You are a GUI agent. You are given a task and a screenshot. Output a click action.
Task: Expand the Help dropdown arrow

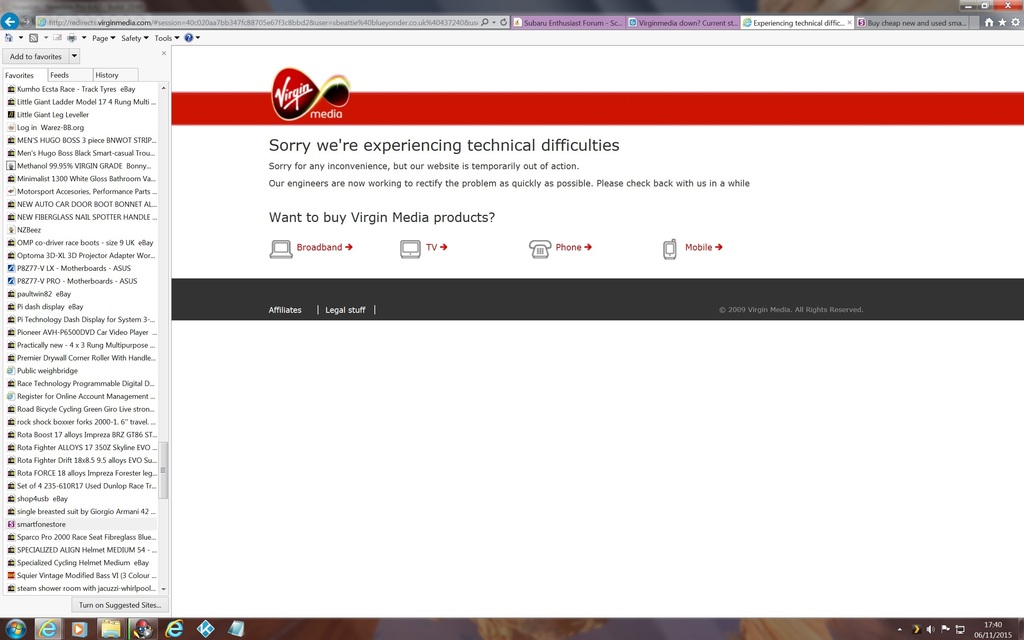click(198, 38)
